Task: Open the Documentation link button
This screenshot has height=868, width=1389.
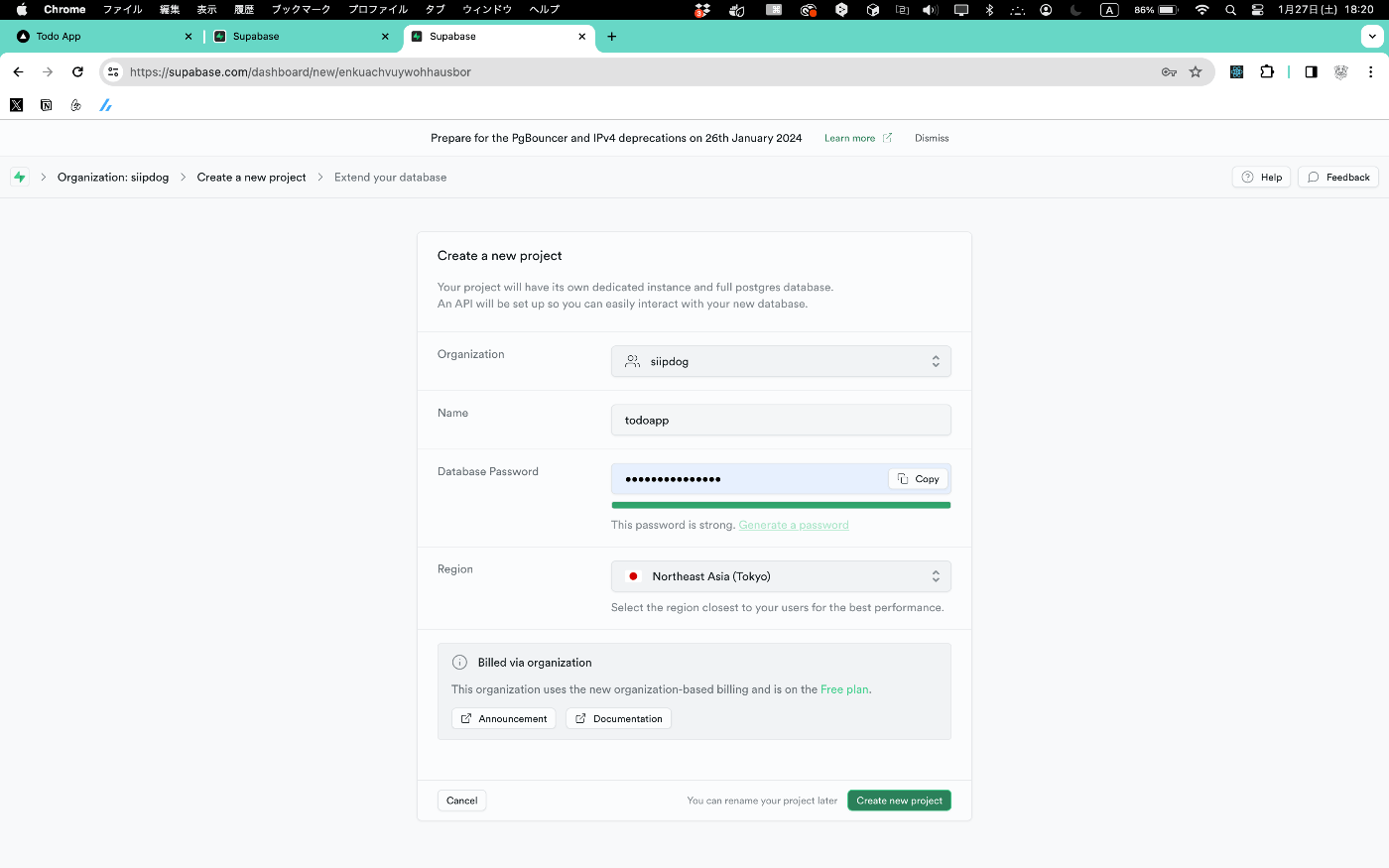Action: (x=618, y=718)
